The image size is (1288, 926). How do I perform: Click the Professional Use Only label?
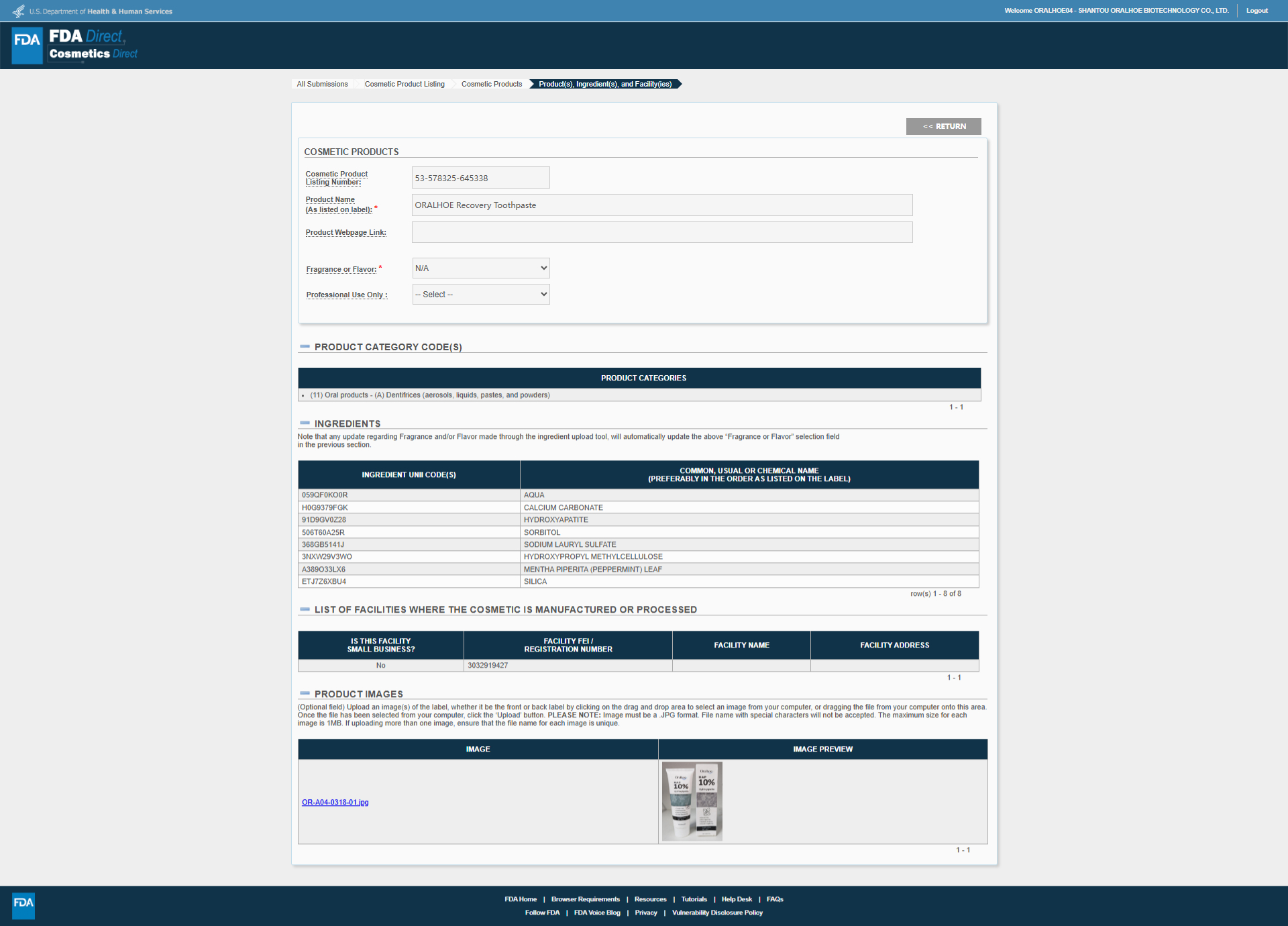pos(347,295)
